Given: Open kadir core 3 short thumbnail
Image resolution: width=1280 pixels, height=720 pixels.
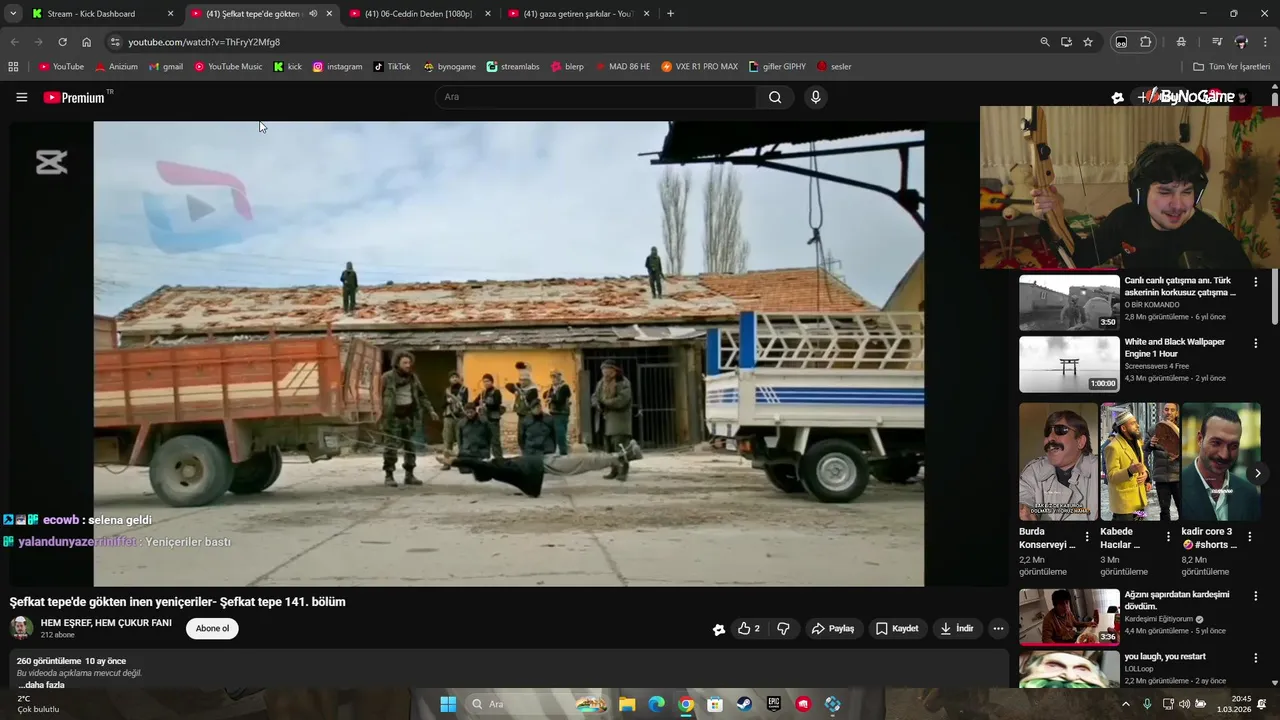Looking at the screenshot, I should 1221,461.
